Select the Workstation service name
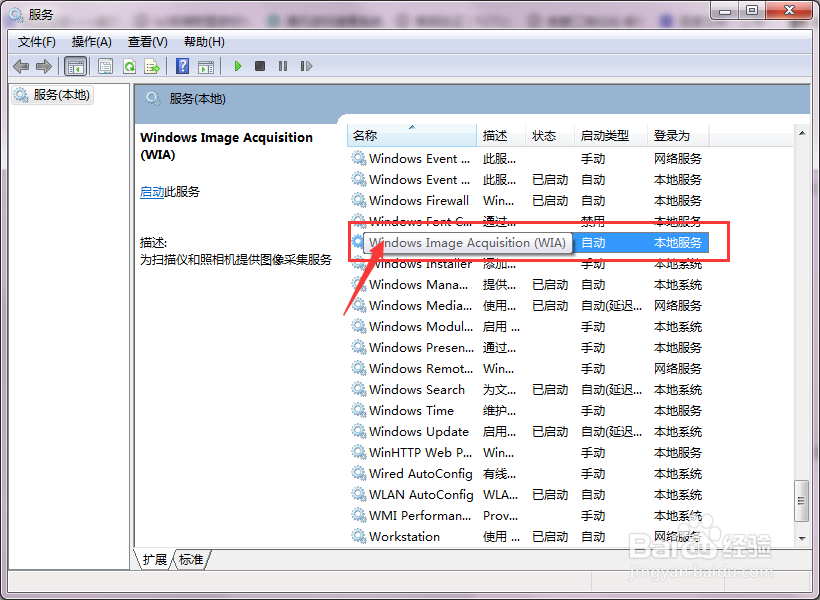 click(404, 536)
